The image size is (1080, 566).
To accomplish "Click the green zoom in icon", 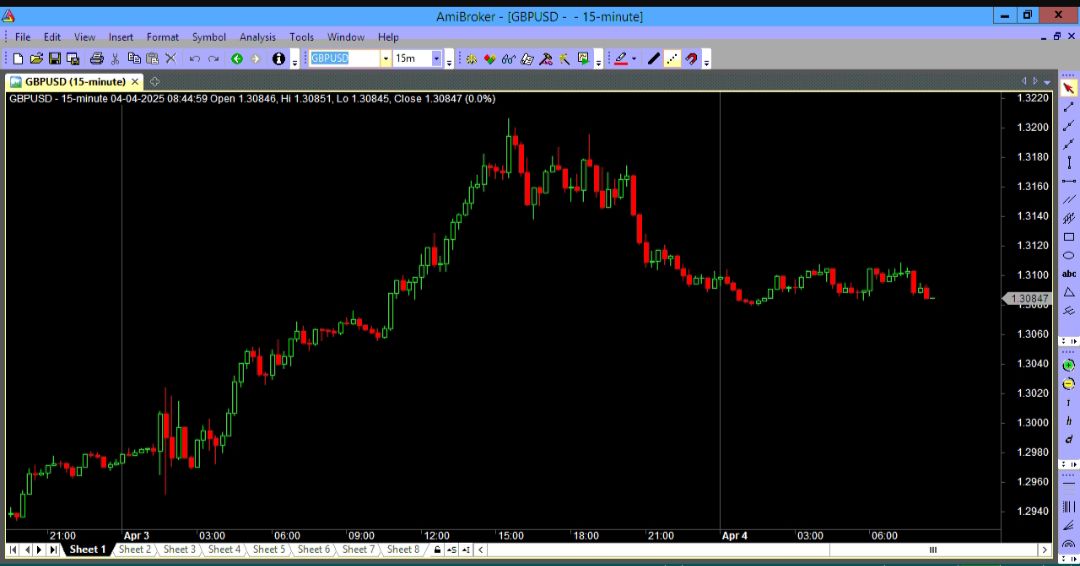I will [x=1068, y=366].
